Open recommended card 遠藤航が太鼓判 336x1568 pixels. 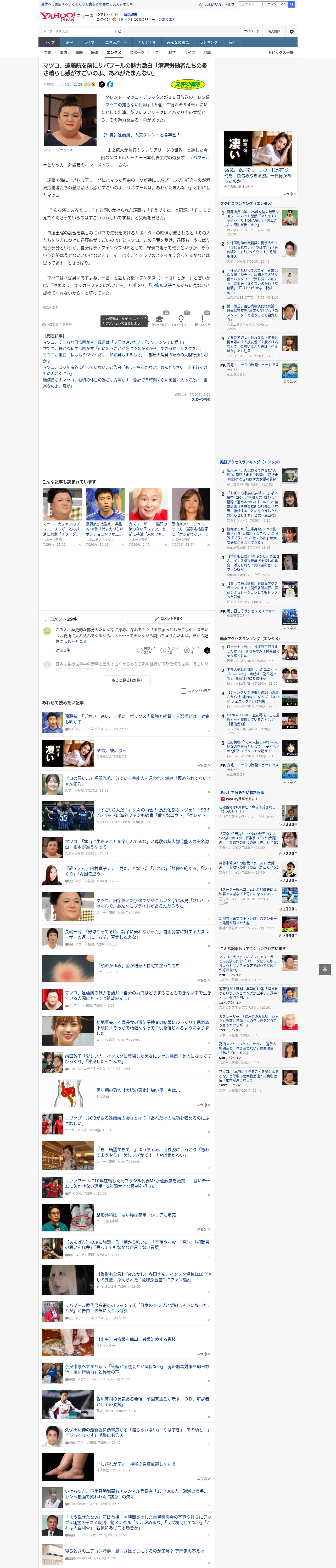coord(105,518)
